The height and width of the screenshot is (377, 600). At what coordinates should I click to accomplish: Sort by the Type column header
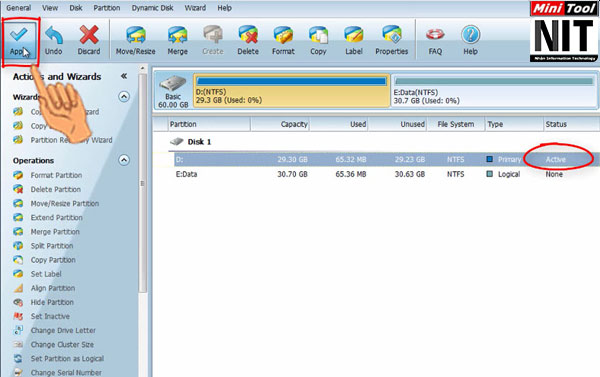pos(514,124)
